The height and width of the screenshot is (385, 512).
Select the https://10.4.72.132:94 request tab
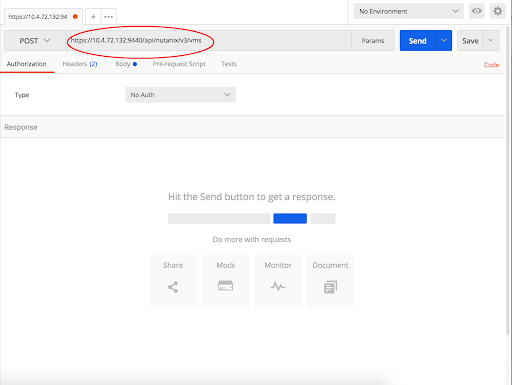pyautogui.click(x=43, y=17)
